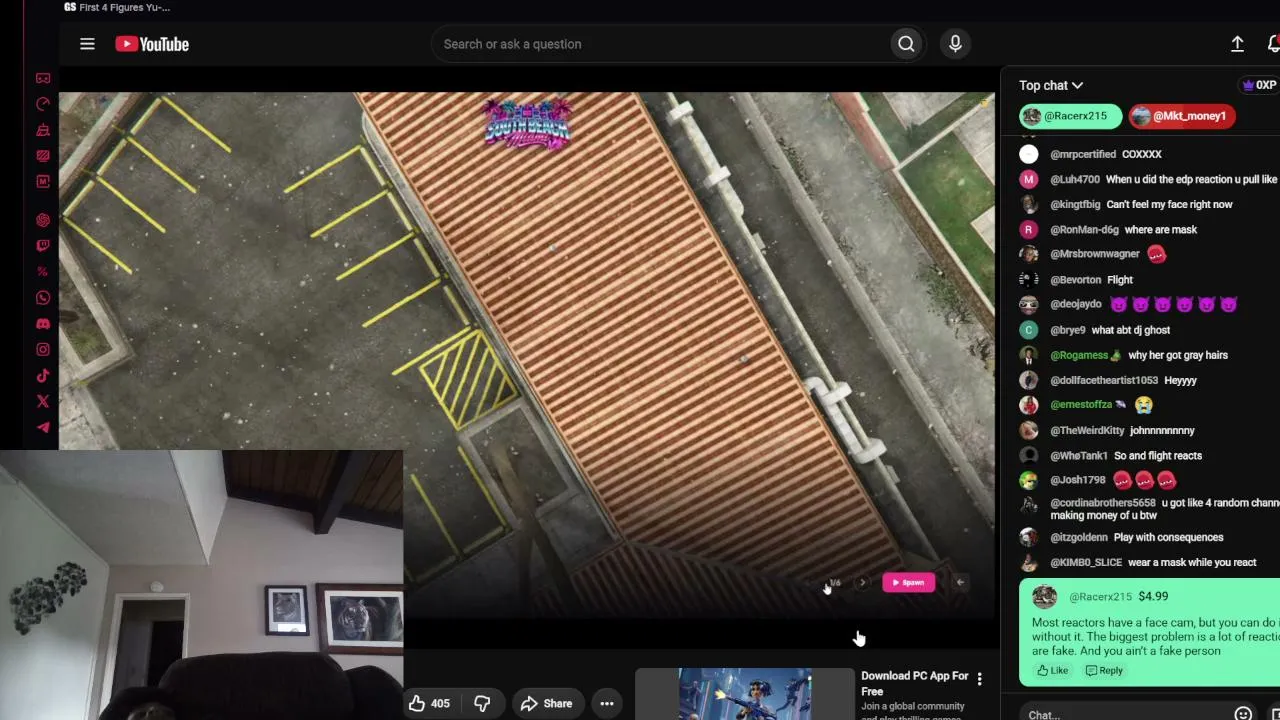This screenshot has width=1280, height=720.
Task: Click the back arrow right of Spawn
Action: pyautogui.click(x=960, y=583)
